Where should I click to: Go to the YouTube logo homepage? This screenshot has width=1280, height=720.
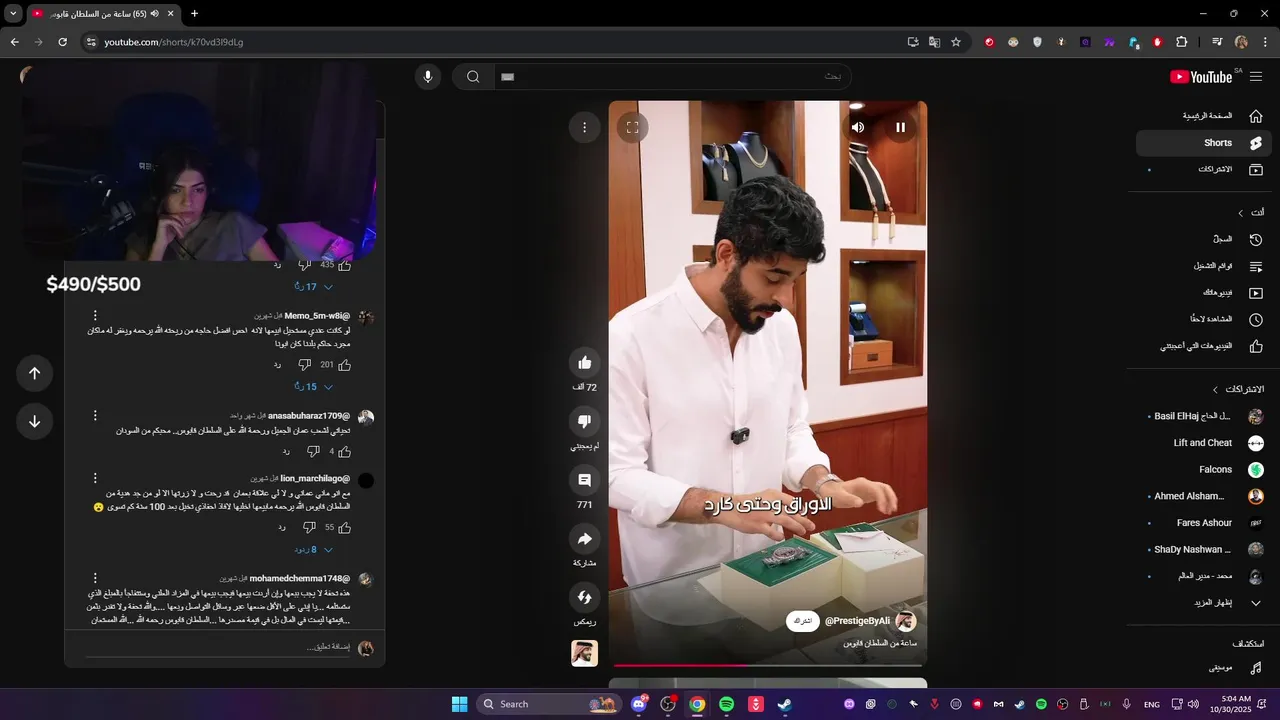coord(1200,77)
